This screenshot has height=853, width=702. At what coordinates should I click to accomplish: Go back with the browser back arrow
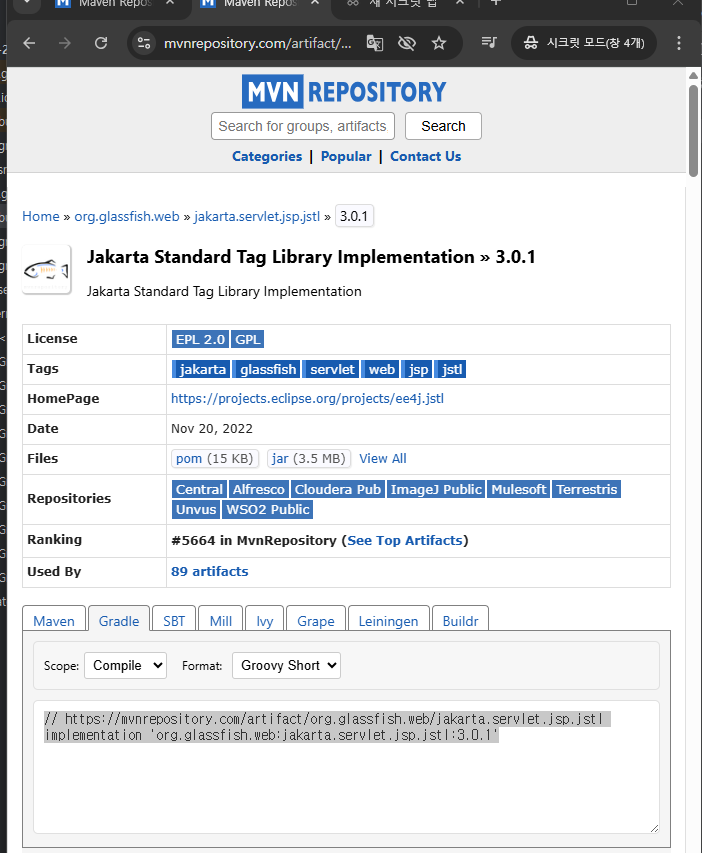pyautogui.click(x=29, y=43)
